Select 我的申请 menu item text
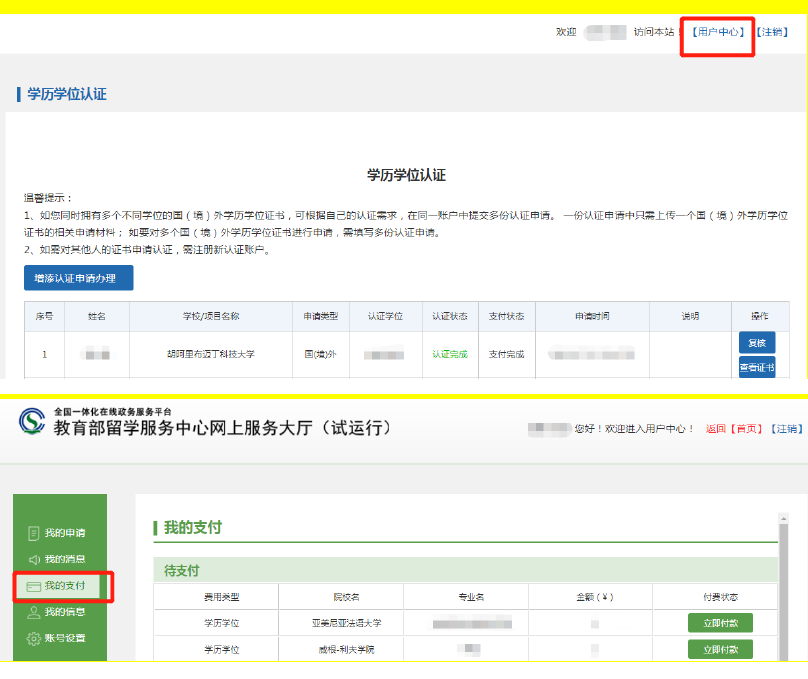 [x=65, y=533]
